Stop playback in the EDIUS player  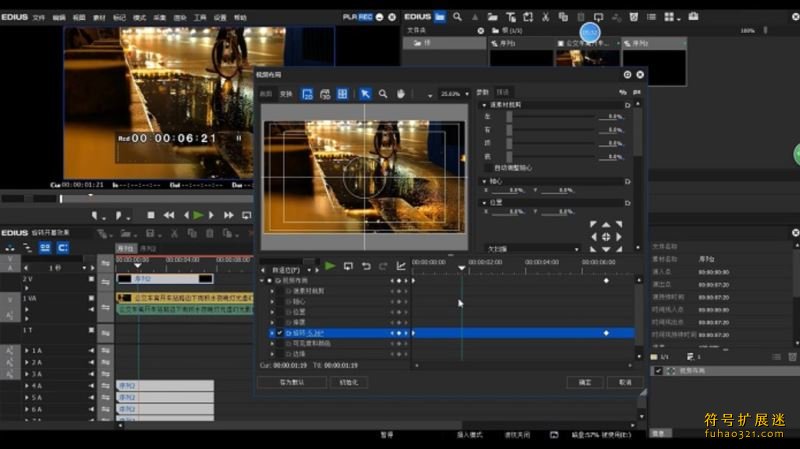click(x=151, y=215)
